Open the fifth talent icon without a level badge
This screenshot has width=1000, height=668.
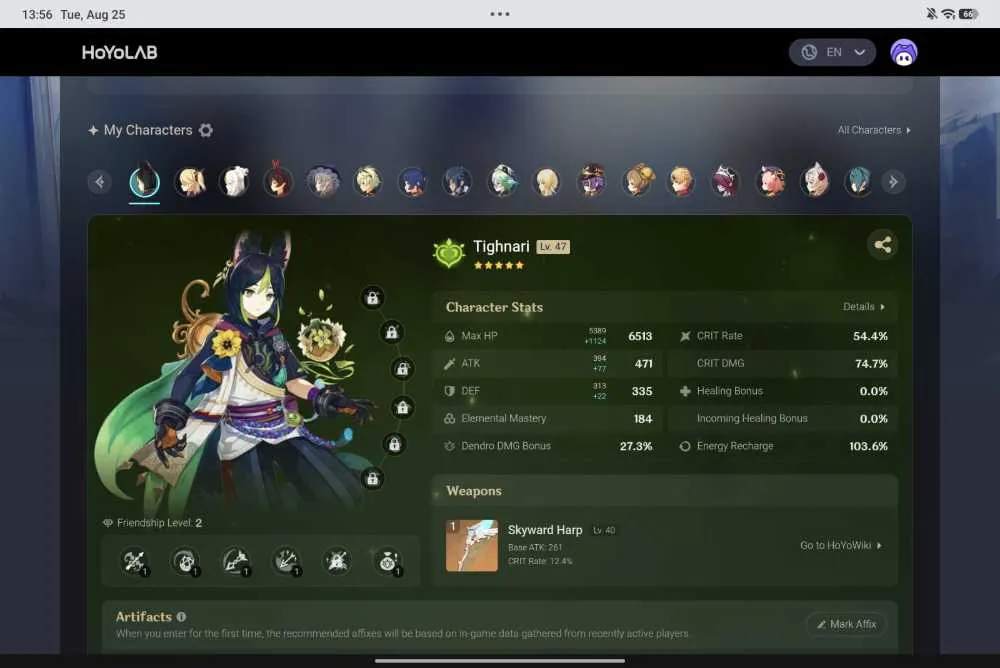337,561
